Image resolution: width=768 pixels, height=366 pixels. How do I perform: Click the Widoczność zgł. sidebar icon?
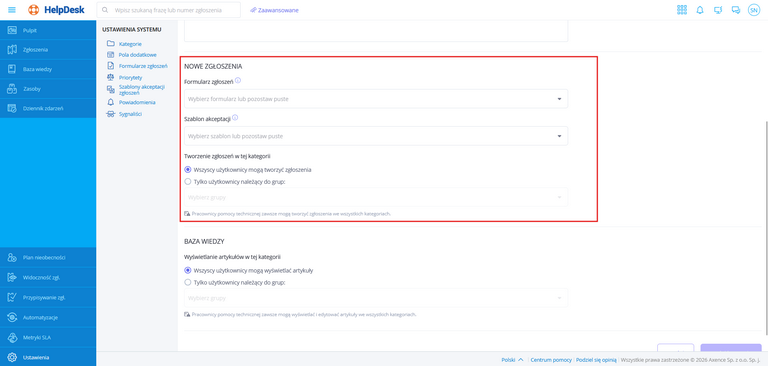pyautogui.click(x=12, y=277)
